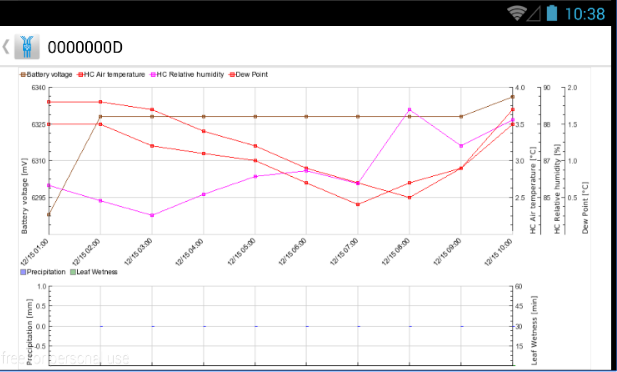Click the 2.0 dew point axis value
The width and height of the screenshot is (617, 372).
click(572, 87)
